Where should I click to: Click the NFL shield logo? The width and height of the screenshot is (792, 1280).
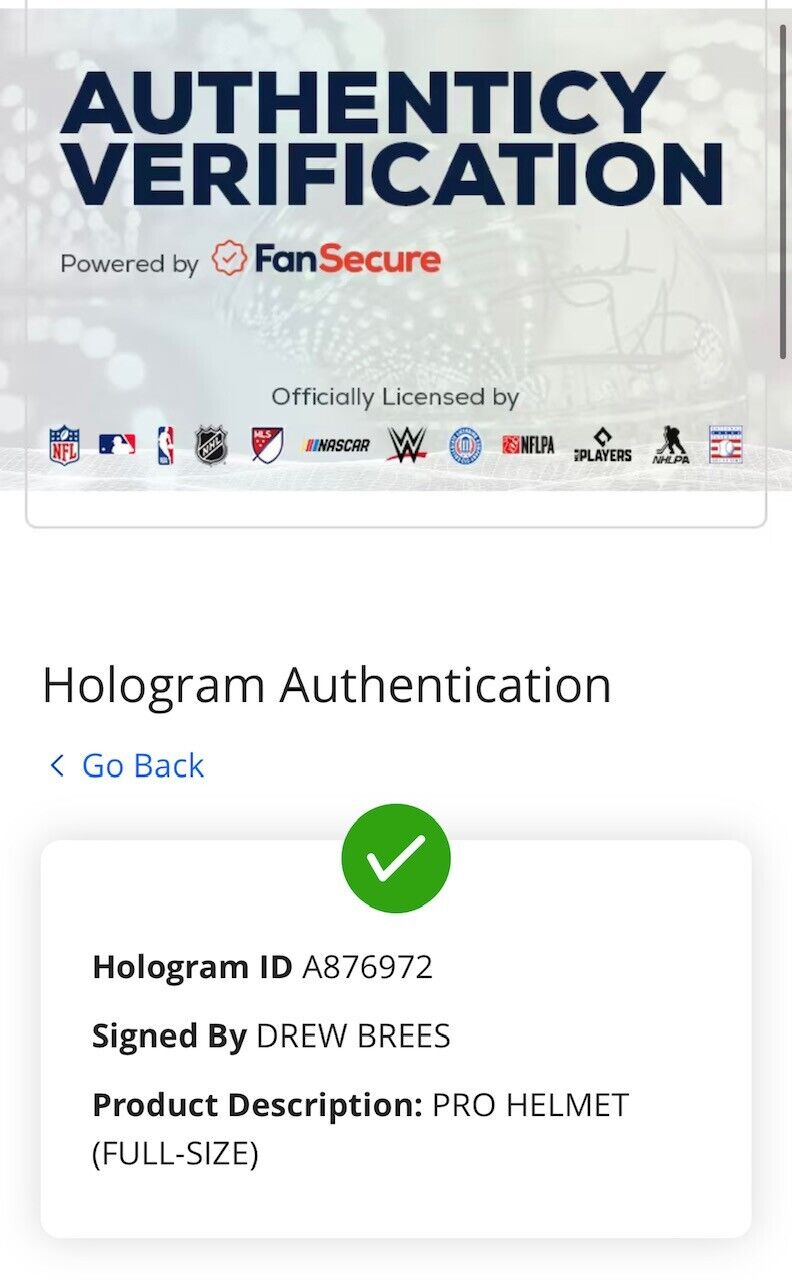(65, 445)
